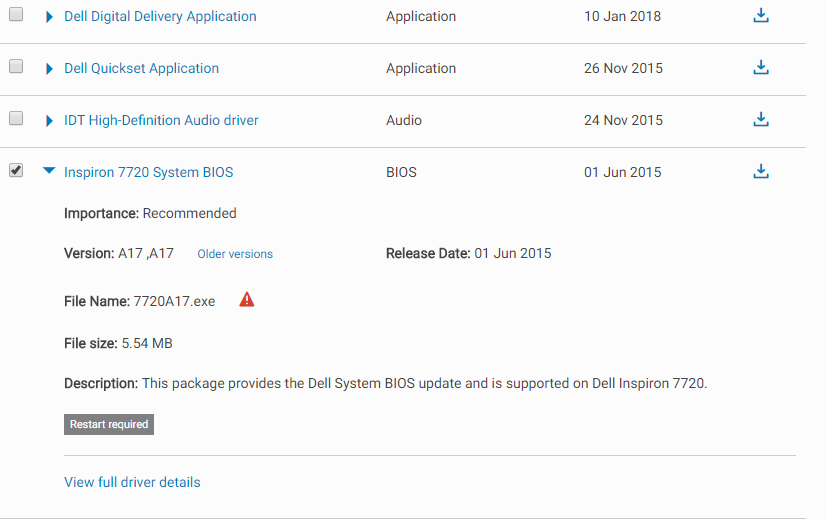The width and height of the screenshot is (826, 520).
Task: Select the Dell Quickset Application checkbox
Action: (x=16, y=67)
